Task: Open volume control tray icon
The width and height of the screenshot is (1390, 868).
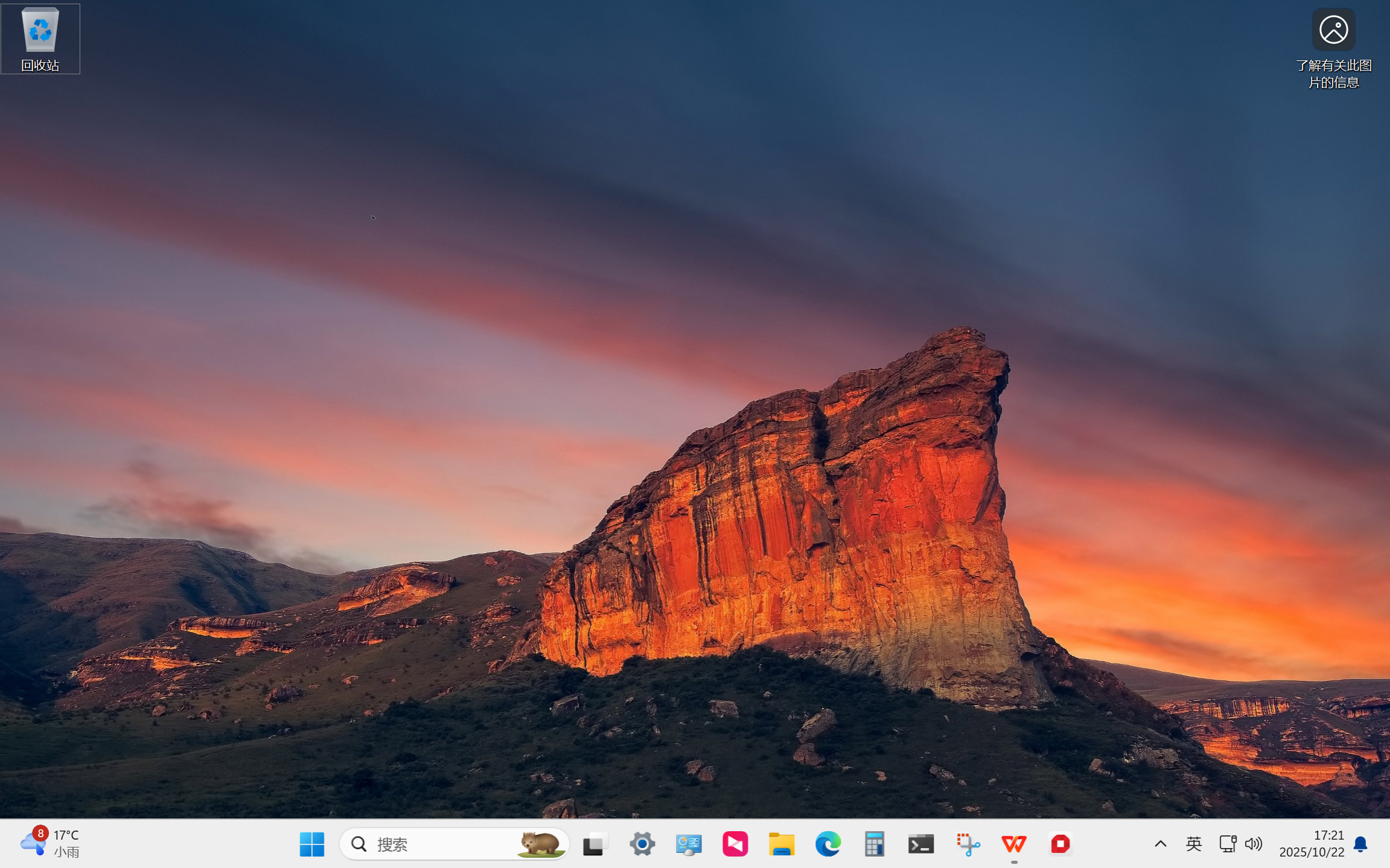Action: (x=1254, y=844)
